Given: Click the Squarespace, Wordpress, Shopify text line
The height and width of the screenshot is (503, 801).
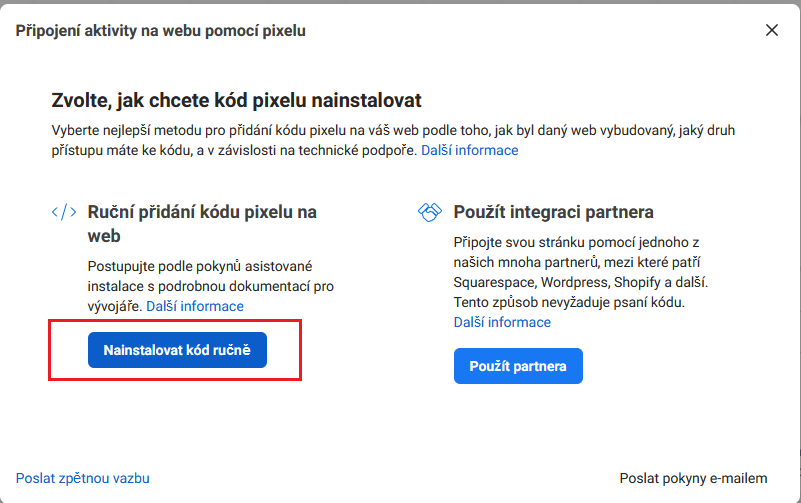Looking at the screenshot, I should (580, 282).
